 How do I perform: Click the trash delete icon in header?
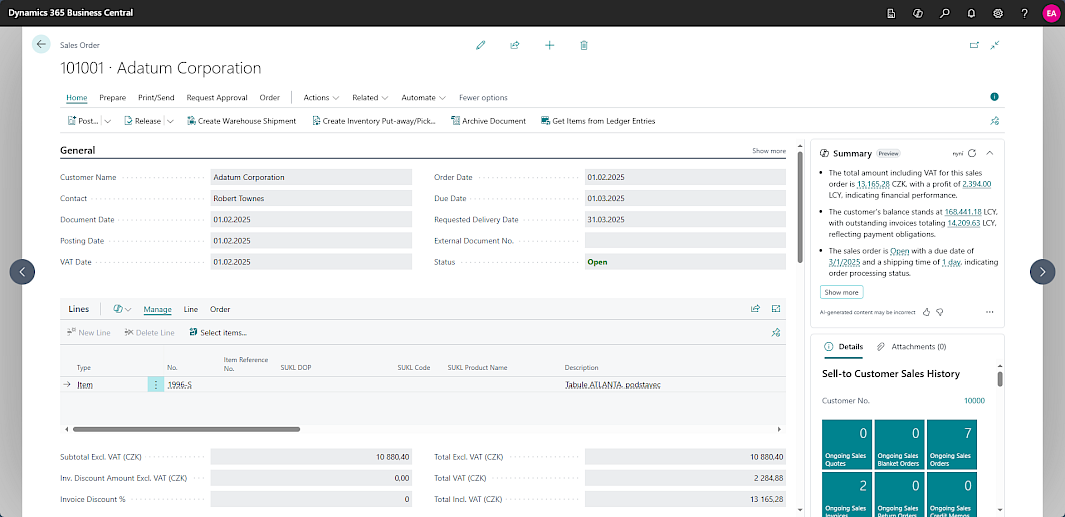[x=584, y=45]
